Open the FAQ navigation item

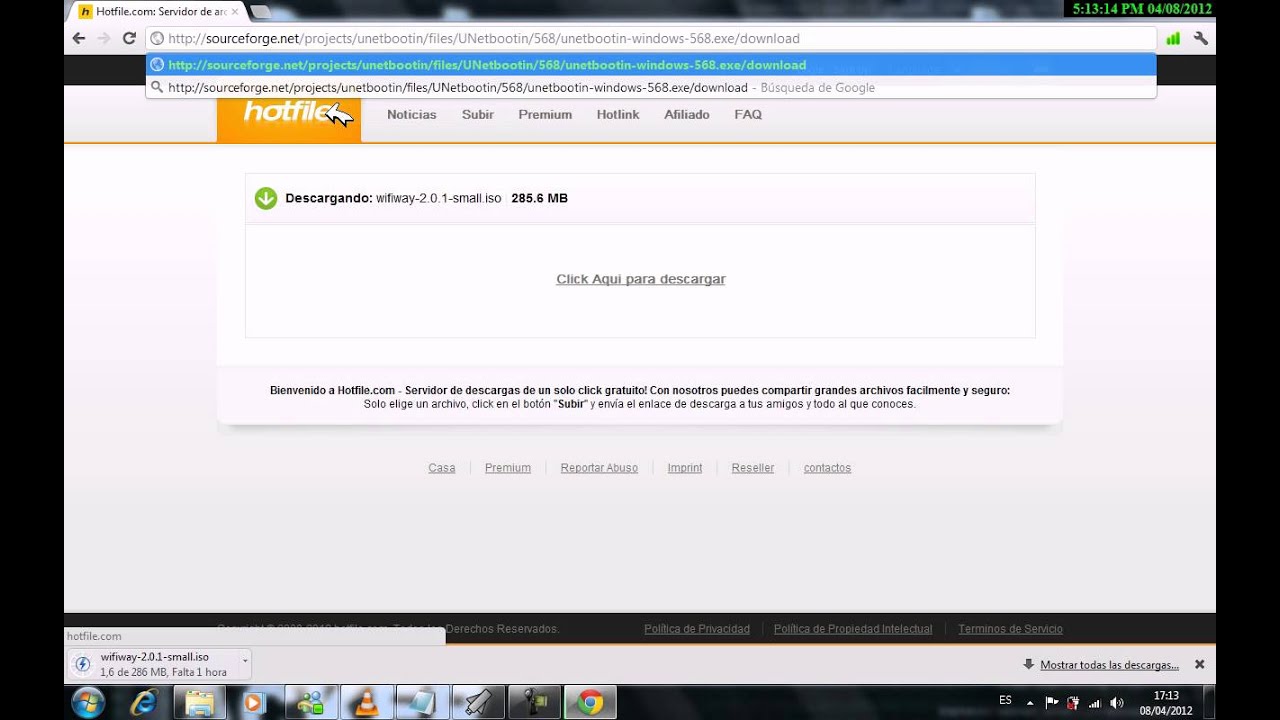(748, 114)
